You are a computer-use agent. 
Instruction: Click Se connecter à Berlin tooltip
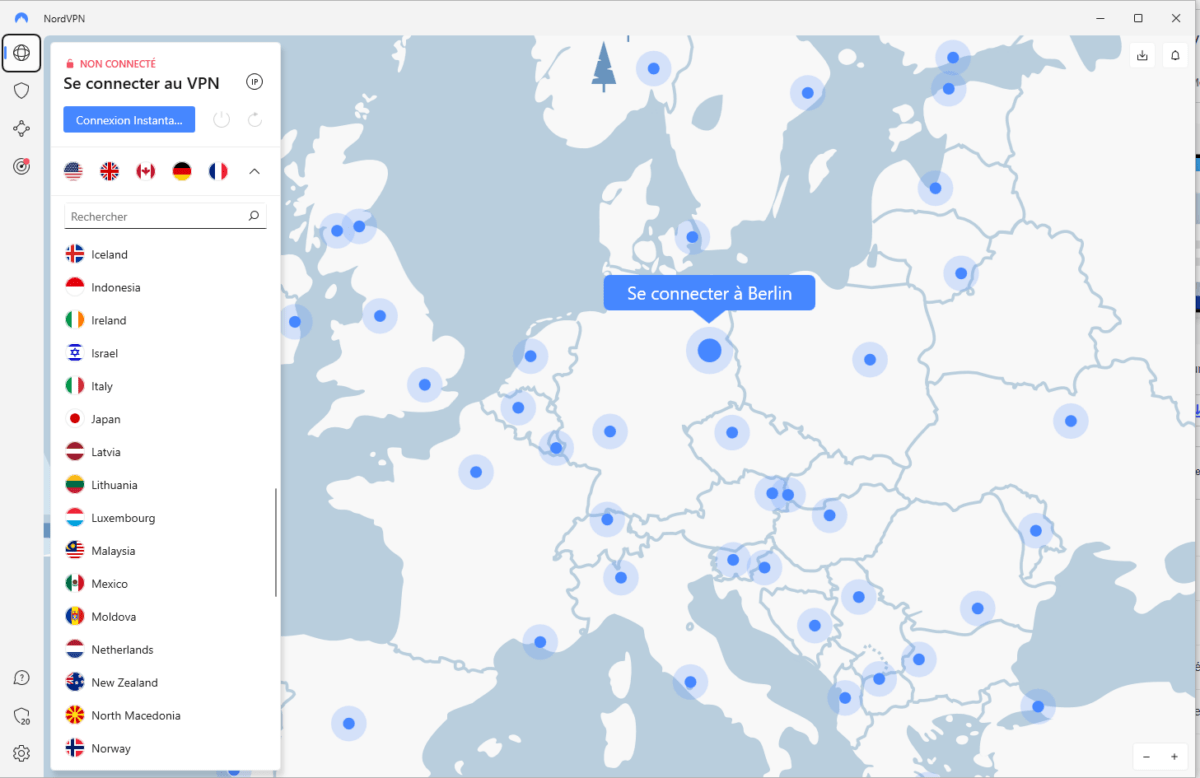tap(709, 293)
